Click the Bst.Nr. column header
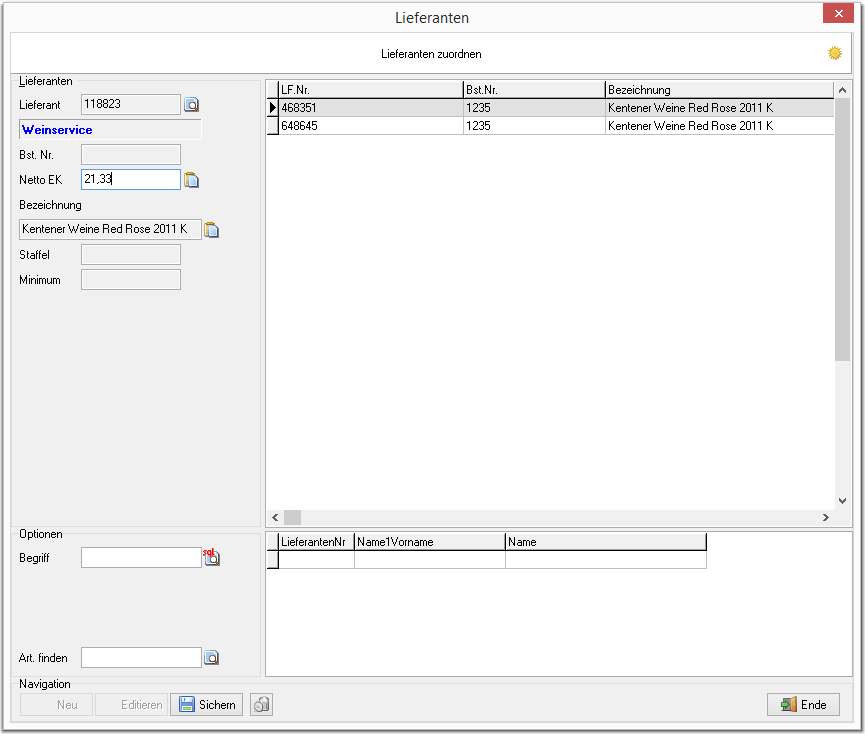 (x=534, y=90)
